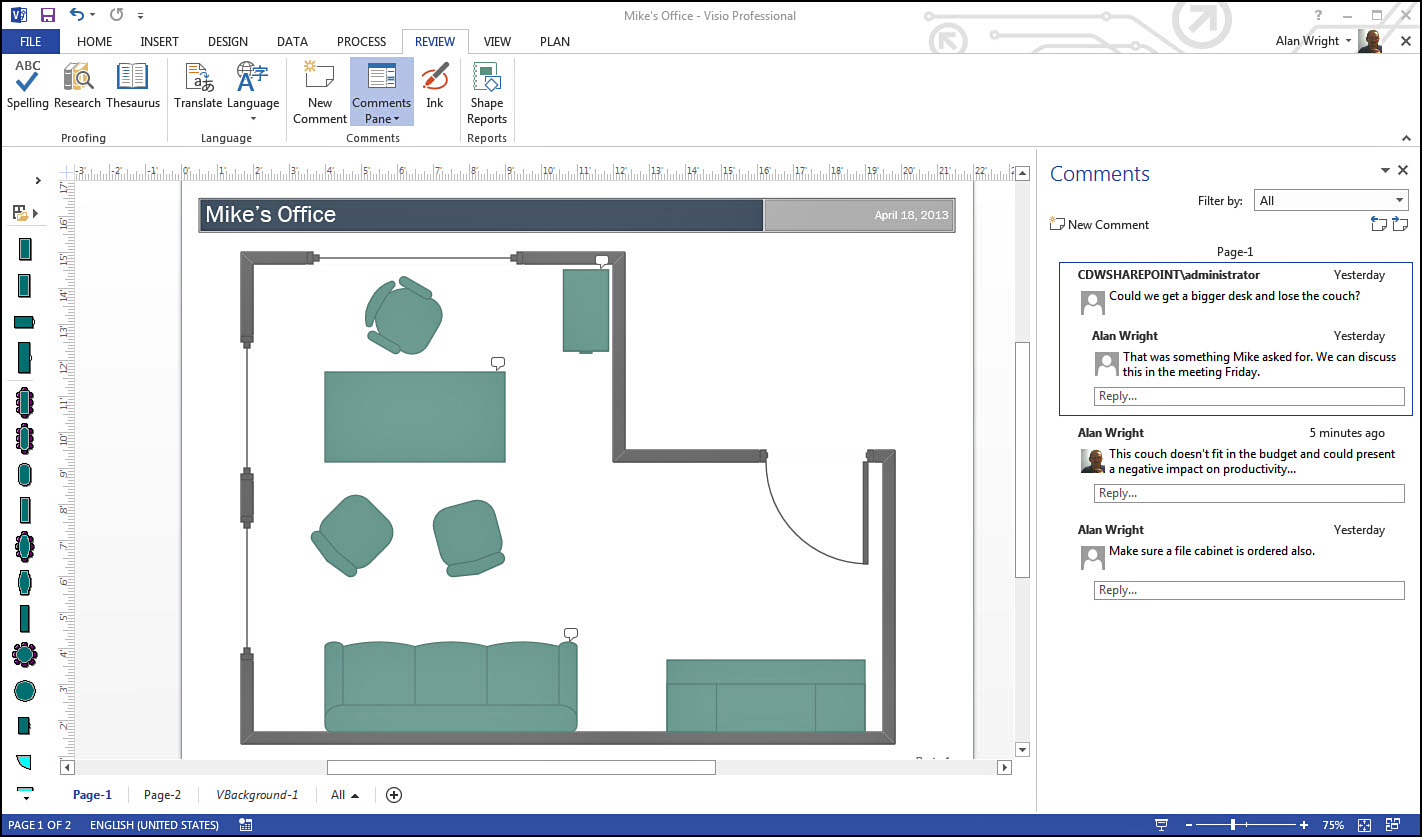Reply to the file cabinet comment
This screenshot has width=1422, height=837.
[x=1249, y=590]
